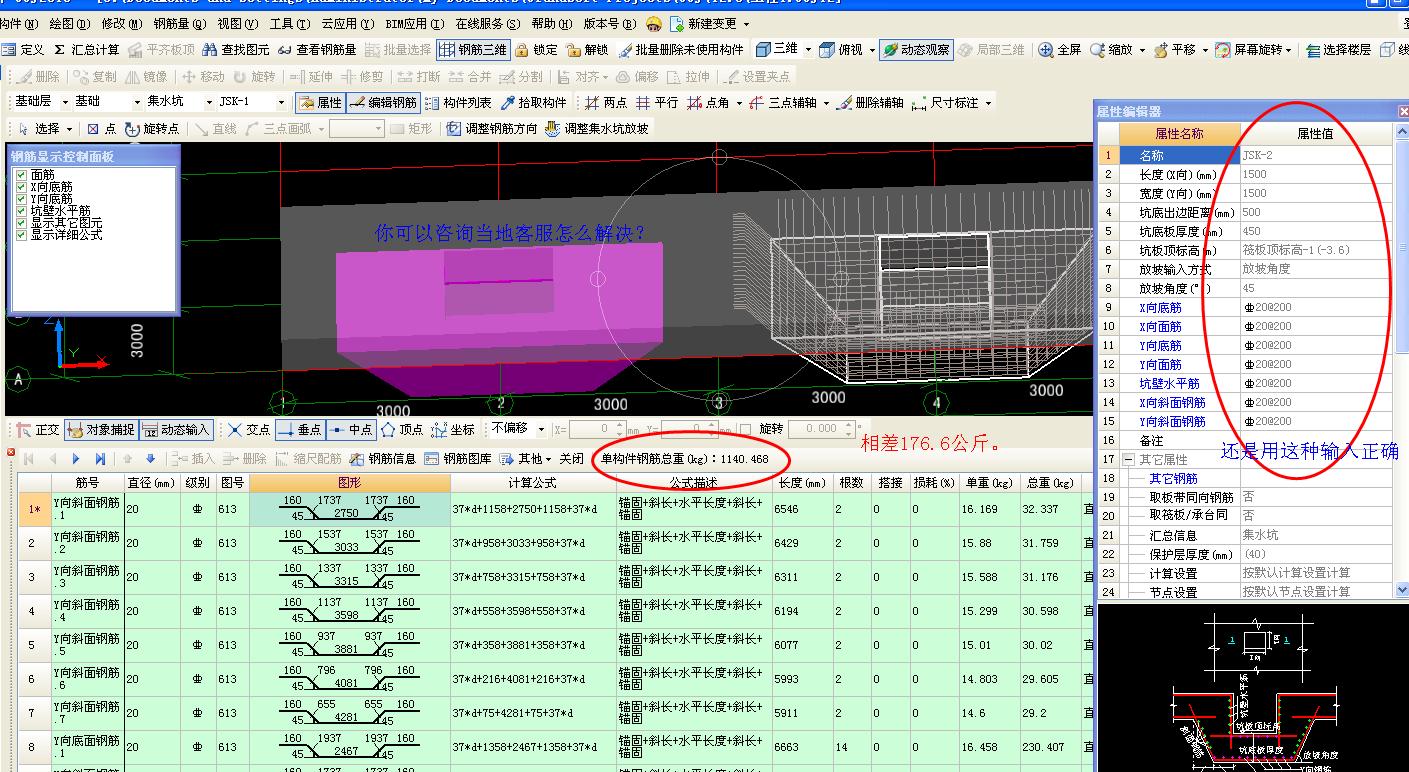Image resolution: width=1409 pixels, height=772 pixels.
Task: Toggle 正交 orthogonal mode
Action: (38, 429)
